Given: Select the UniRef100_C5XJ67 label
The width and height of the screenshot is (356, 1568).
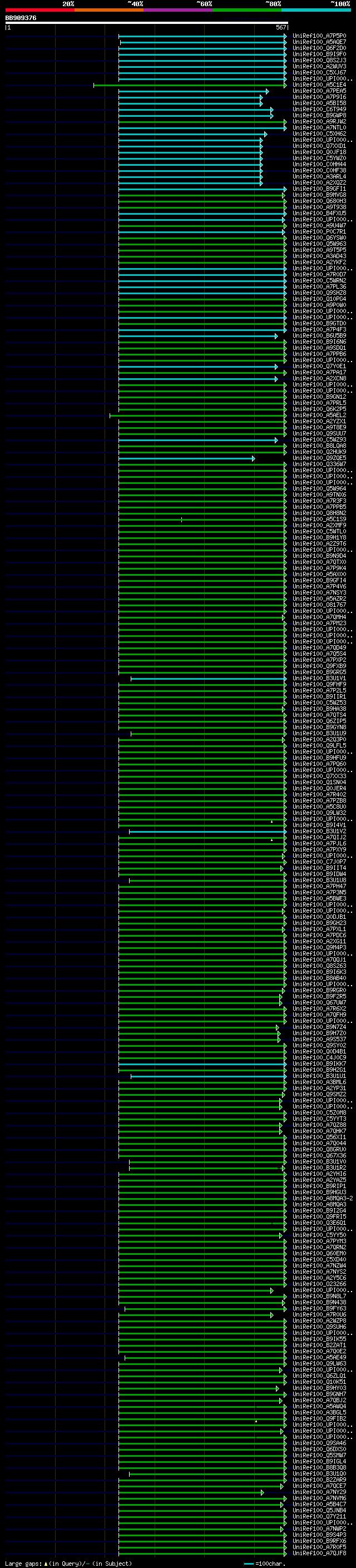Looking at the screenshot, I should click(x=319, y=73).
